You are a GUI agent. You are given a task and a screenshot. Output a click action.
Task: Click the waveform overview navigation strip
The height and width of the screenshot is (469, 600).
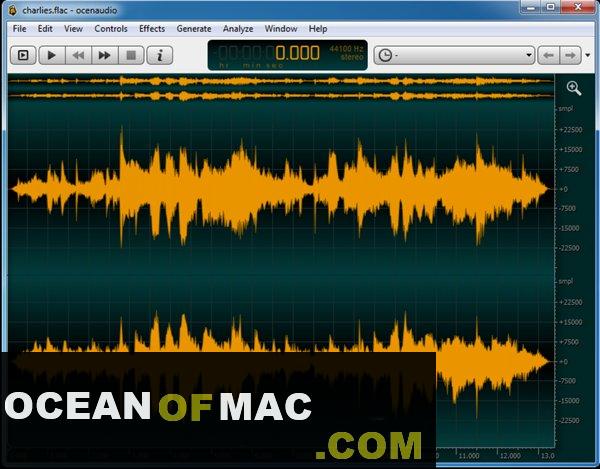pos(280,88)
